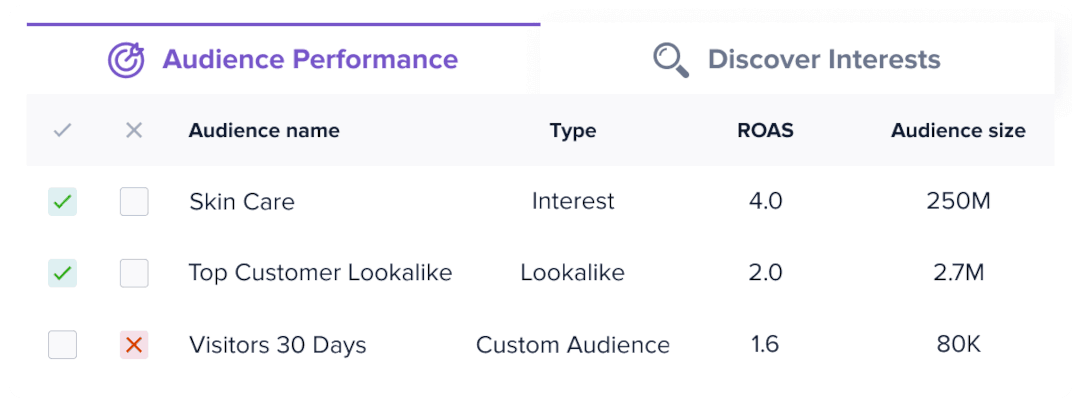Clear the red exclude mark on Visitors 30 Days
Viewport: 1080px width, 404px height.
point(134,345)
